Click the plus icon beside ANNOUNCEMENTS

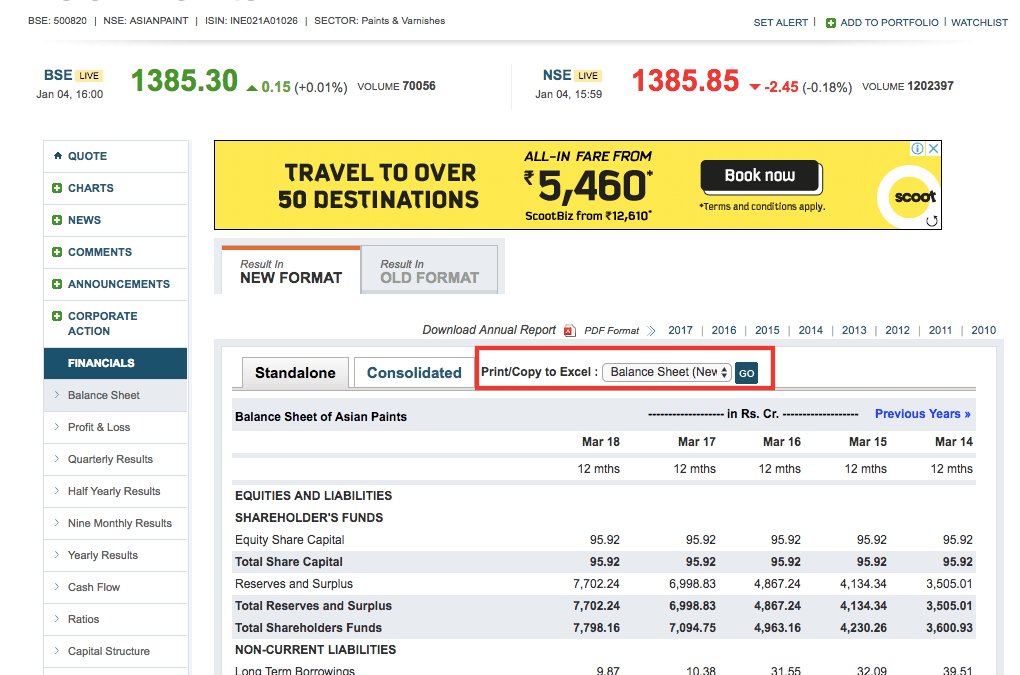pyautogui.click(x=57, y=284)
